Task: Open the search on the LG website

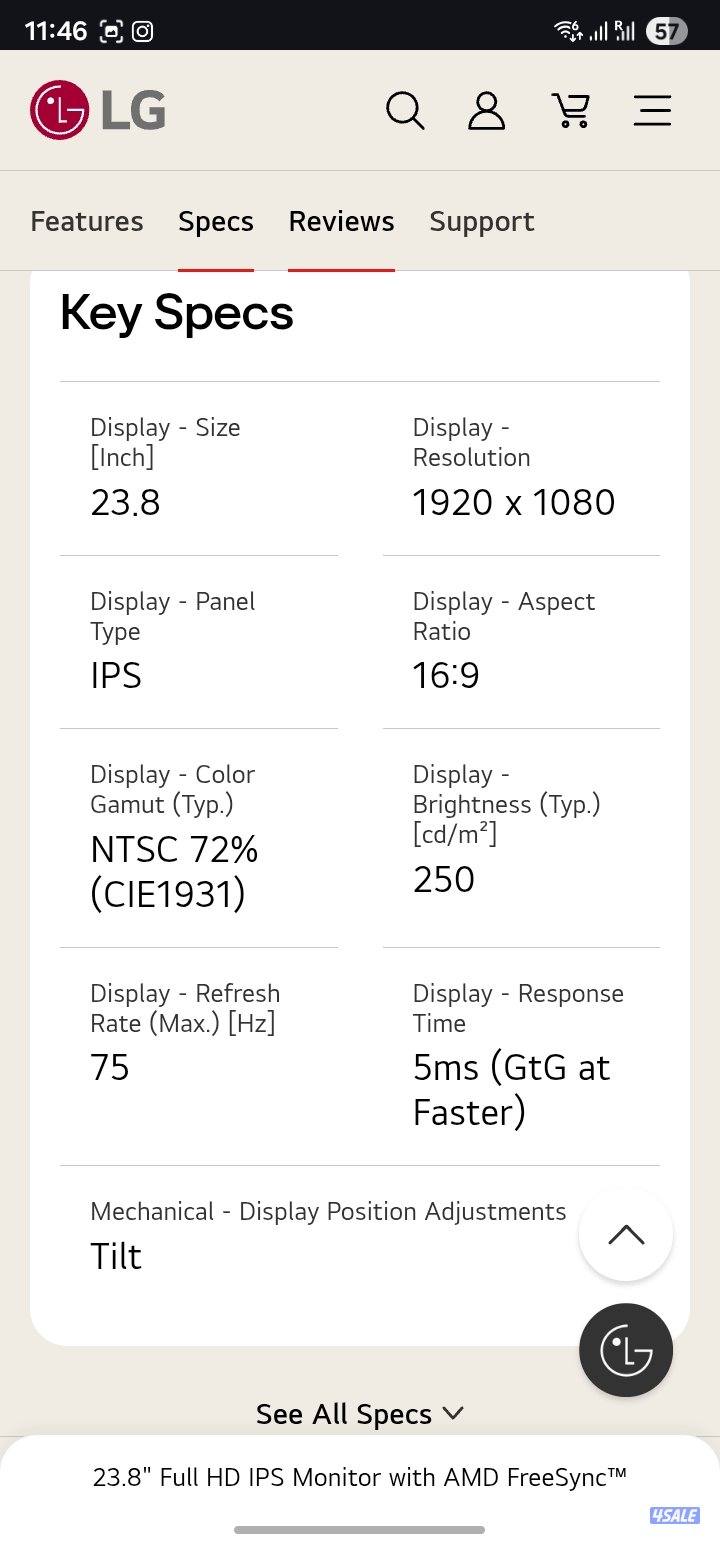Action: coord(405,111)
